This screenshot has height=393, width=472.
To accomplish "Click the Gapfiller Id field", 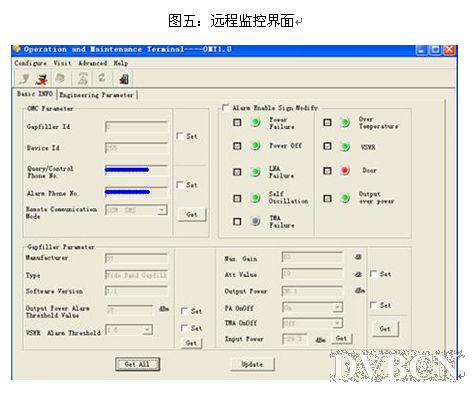I will pyautogui.click(x=136, y=127).
